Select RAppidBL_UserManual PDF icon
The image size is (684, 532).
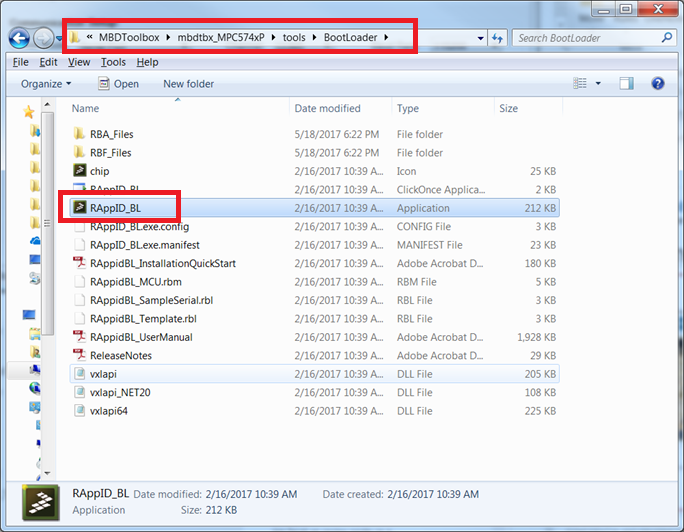79,337
